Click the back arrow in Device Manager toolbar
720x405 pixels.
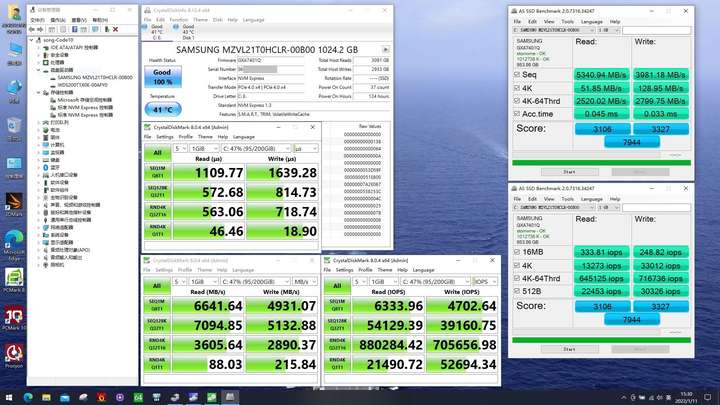(32, 29)
